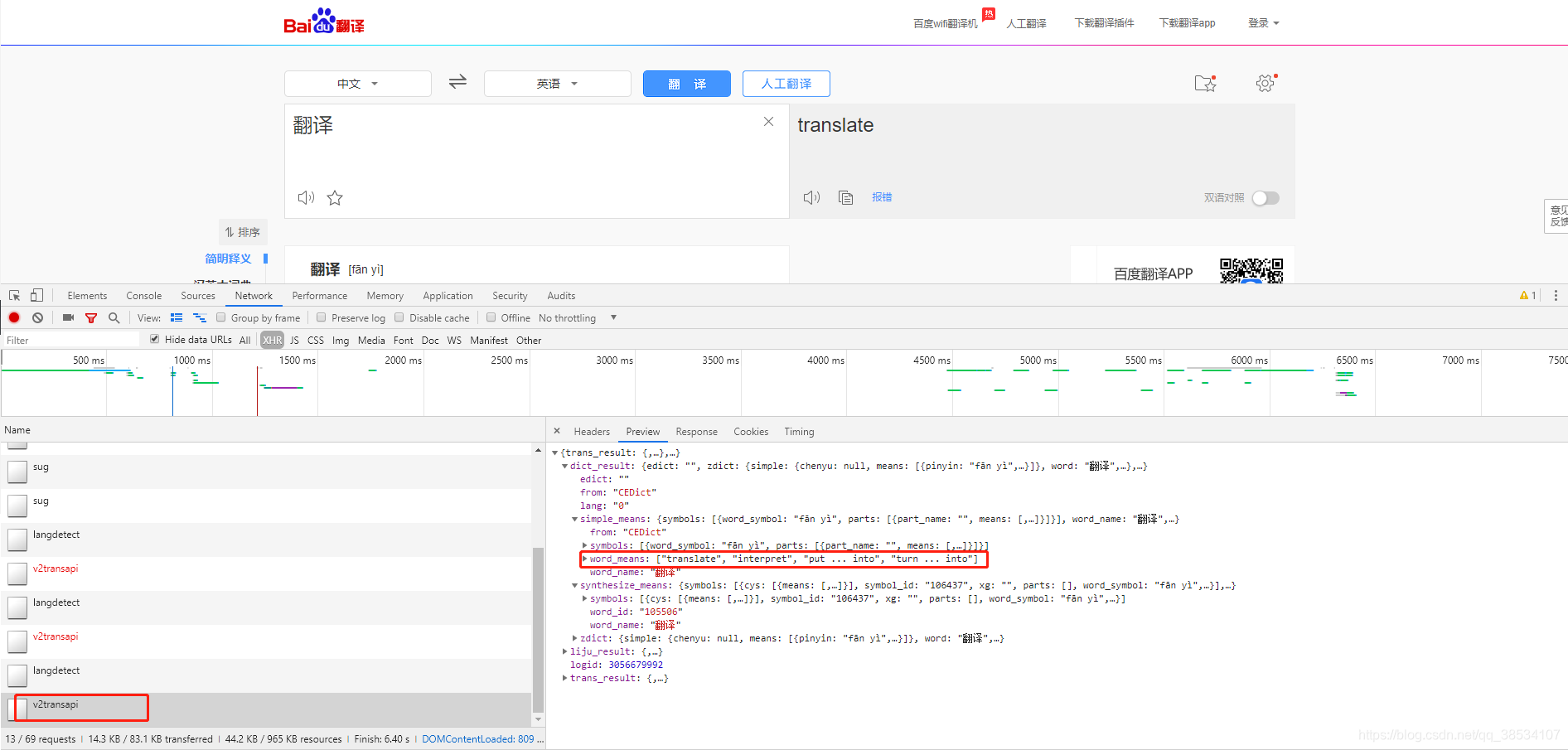The height and width of the screenshot is (750, 1568).
Task: Use large request rows view
Action: 177,317
